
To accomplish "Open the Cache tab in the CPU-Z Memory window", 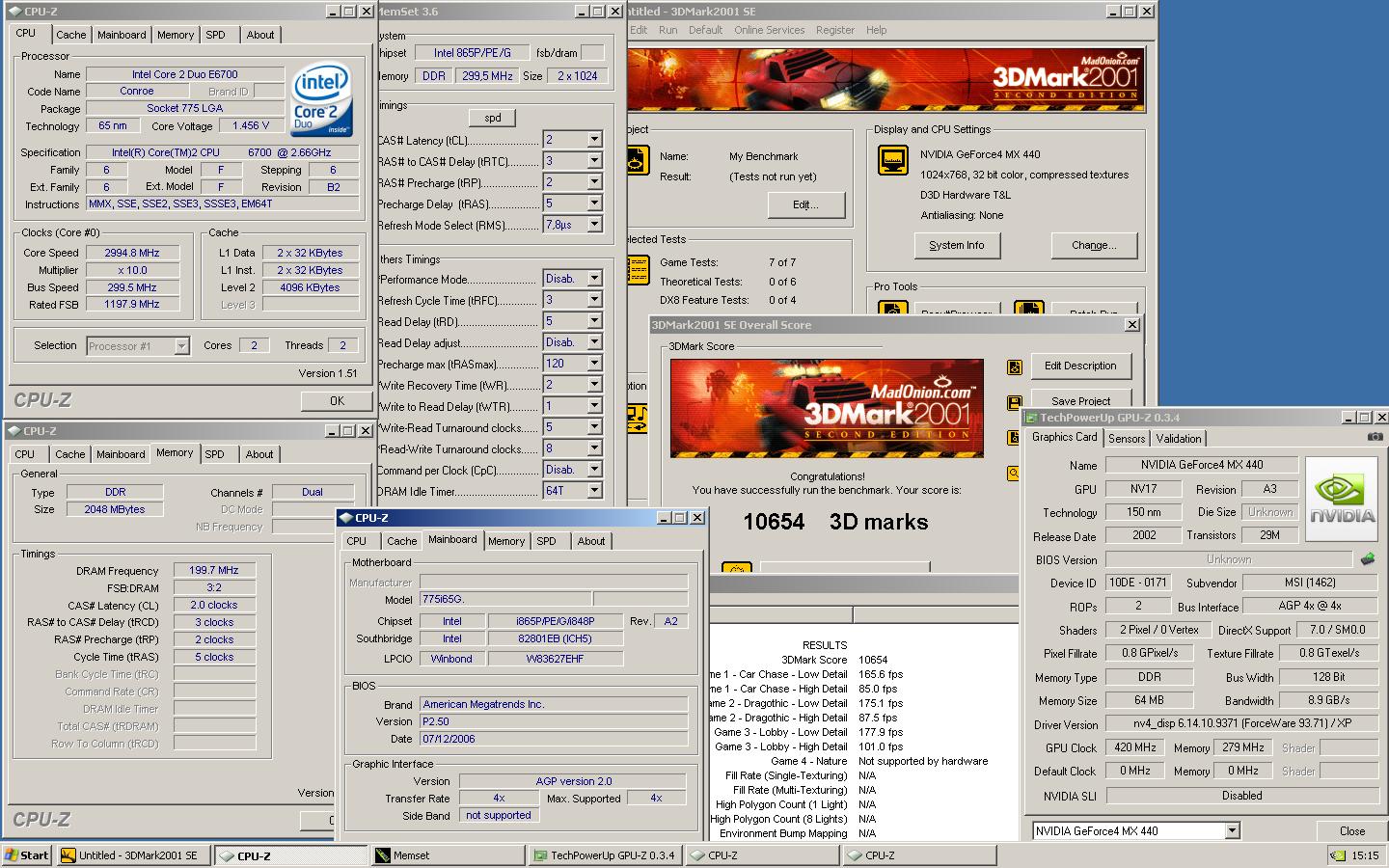I will pyautogui.click(x=69, y=454).
